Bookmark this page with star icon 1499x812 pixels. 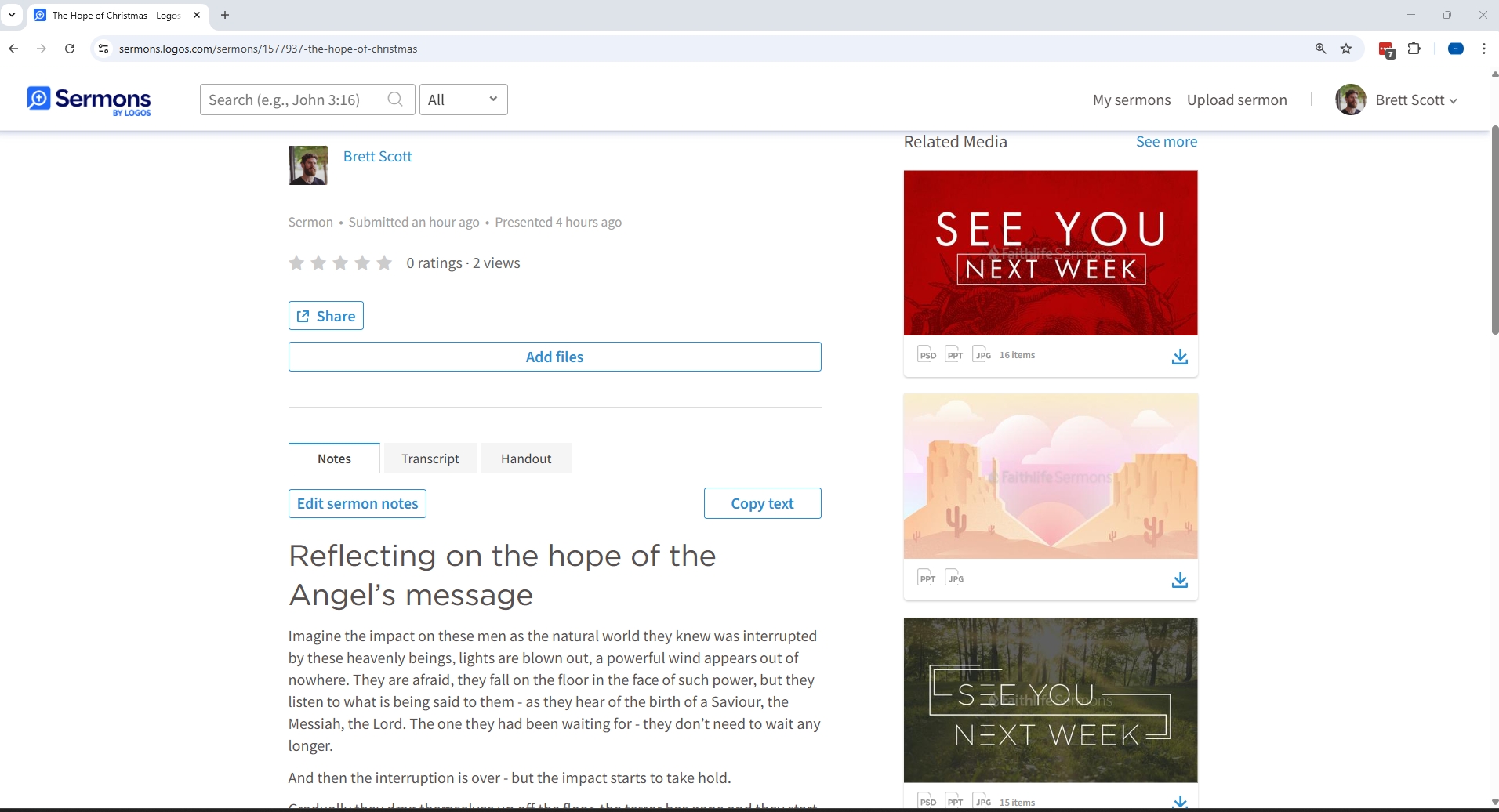click(1346, 49)
